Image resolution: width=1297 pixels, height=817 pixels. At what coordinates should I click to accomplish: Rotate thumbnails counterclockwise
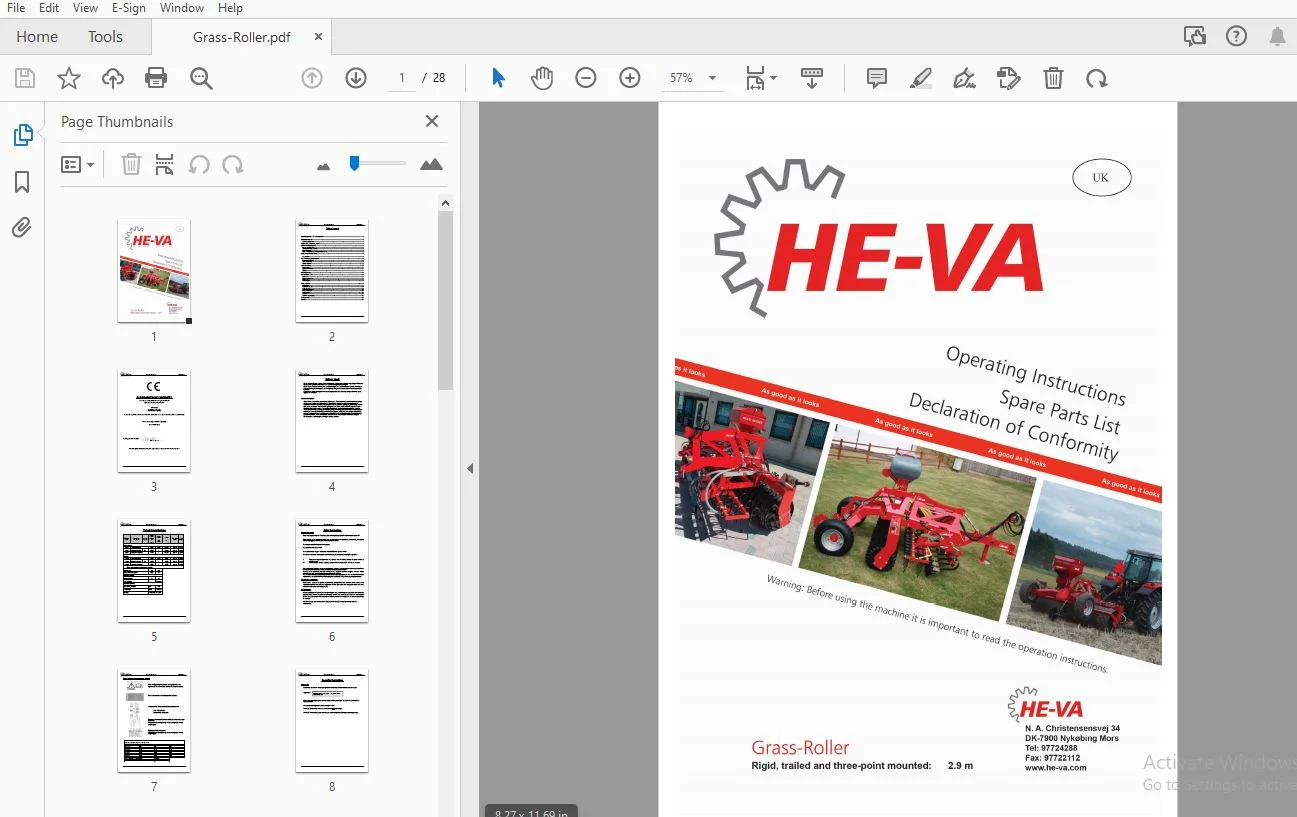(199, 164)
